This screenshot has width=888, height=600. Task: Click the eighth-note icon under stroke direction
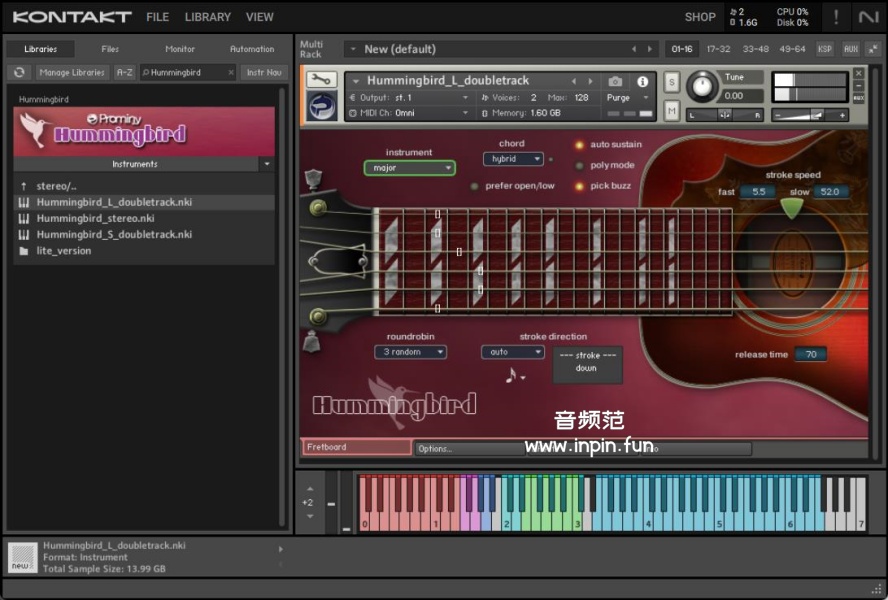[x=512, y=375]
